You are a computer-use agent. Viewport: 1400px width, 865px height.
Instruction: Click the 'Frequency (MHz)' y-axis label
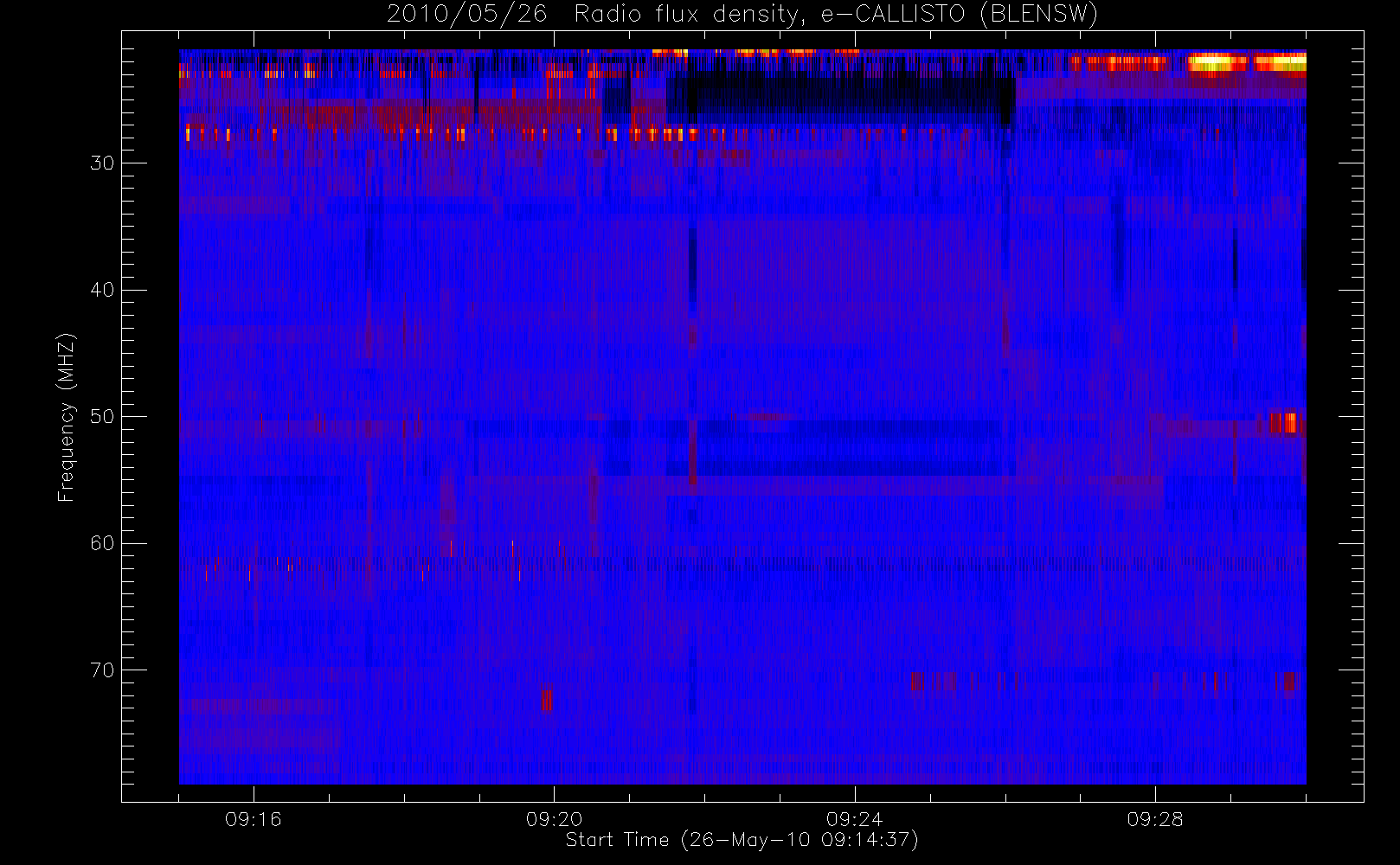click(x=67, y=417)
